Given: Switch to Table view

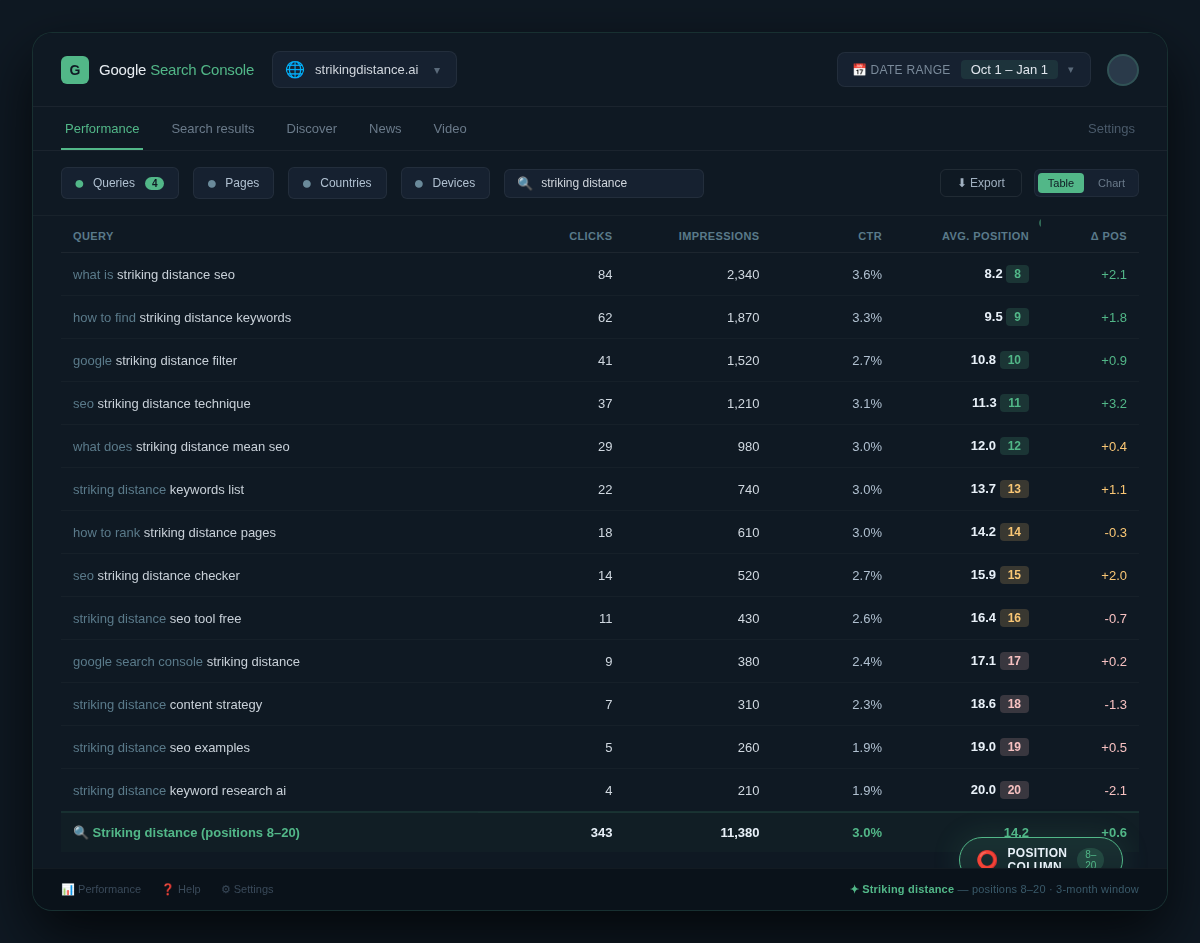Looking at the screenshot, I should pos(1061,183).
